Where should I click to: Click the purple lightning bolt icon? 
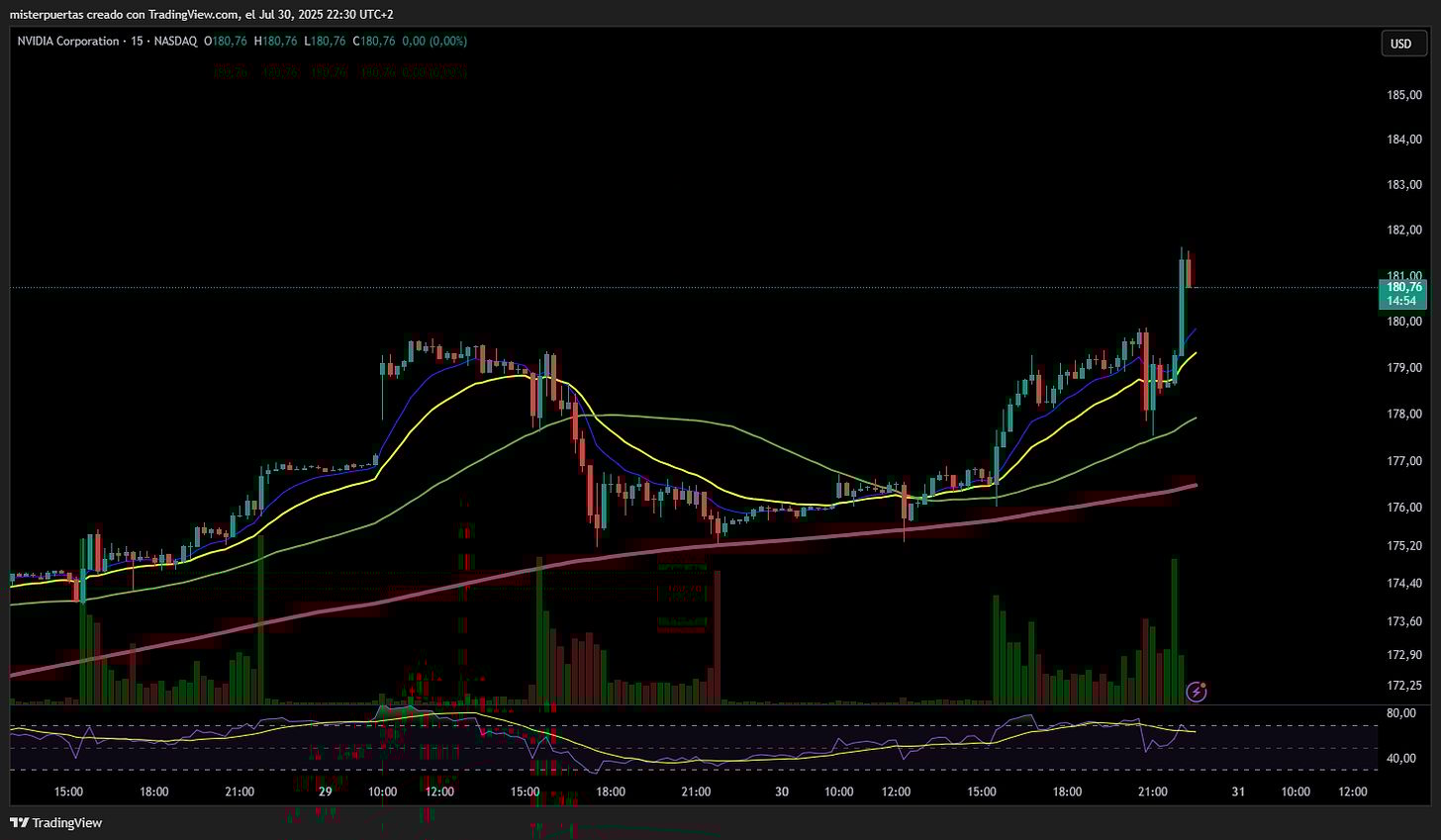[1197, 692]
